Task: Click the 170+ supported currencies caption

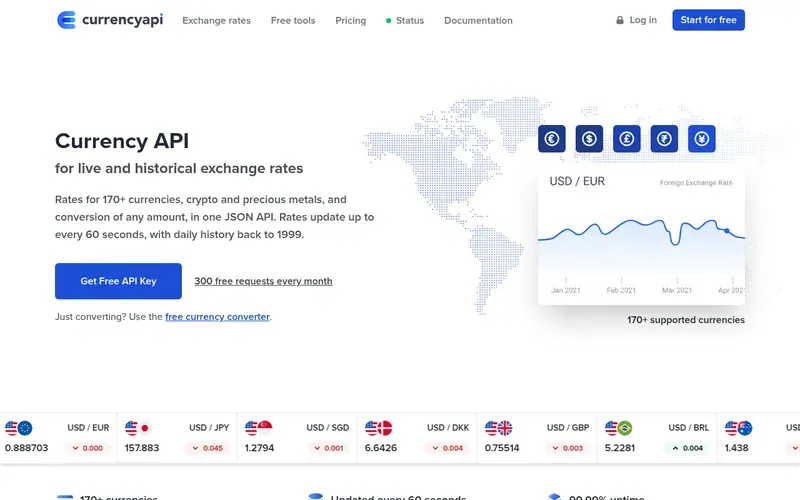Action: click(686, 320)
